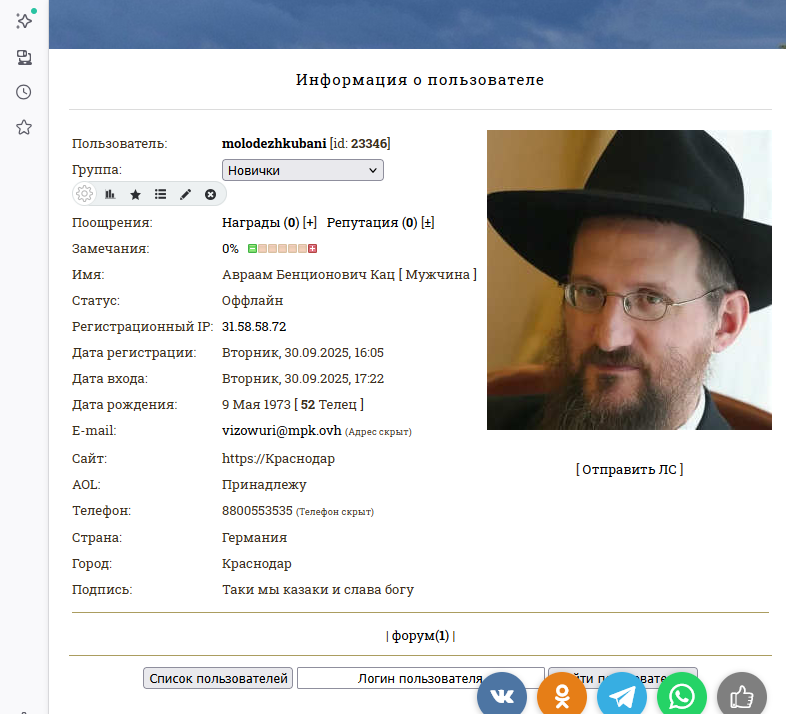The height and width of the screenshot is (714, 786).
Task: Share via the Telegram round button
Action: [622, 696]
